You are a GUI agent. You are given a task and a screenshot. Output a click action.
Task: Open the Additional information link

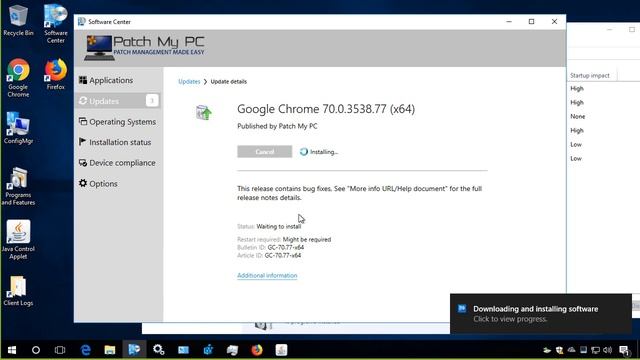pyautogui.click(x=267, y=276)
